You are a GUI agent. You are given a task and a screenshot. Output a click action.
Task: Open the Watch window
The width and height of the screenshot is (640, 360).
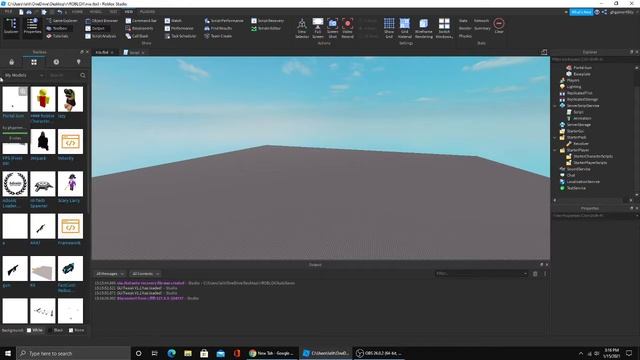pos(173,20)
